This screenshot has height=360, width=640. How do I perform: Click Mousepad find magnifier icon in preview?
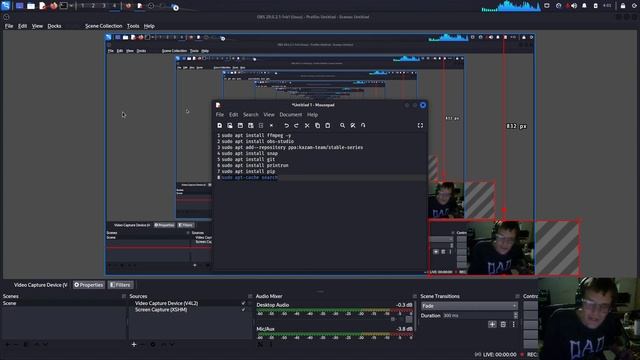pyautogui.click(x=342, y=126)
